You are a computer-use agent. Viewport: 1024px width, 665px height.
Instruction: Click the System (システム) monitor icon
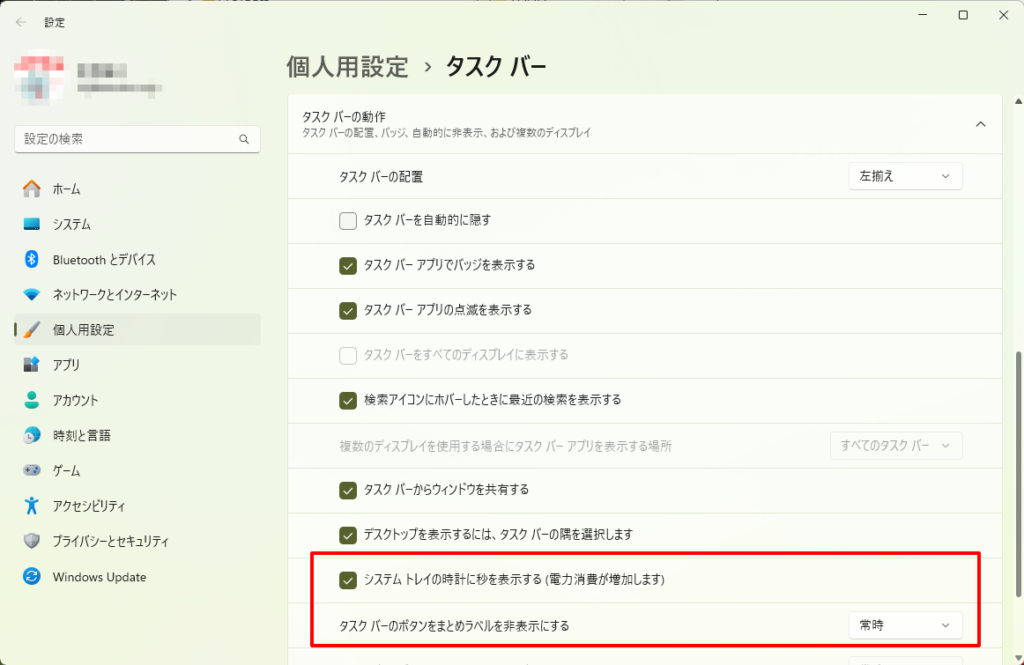point(32,224)
